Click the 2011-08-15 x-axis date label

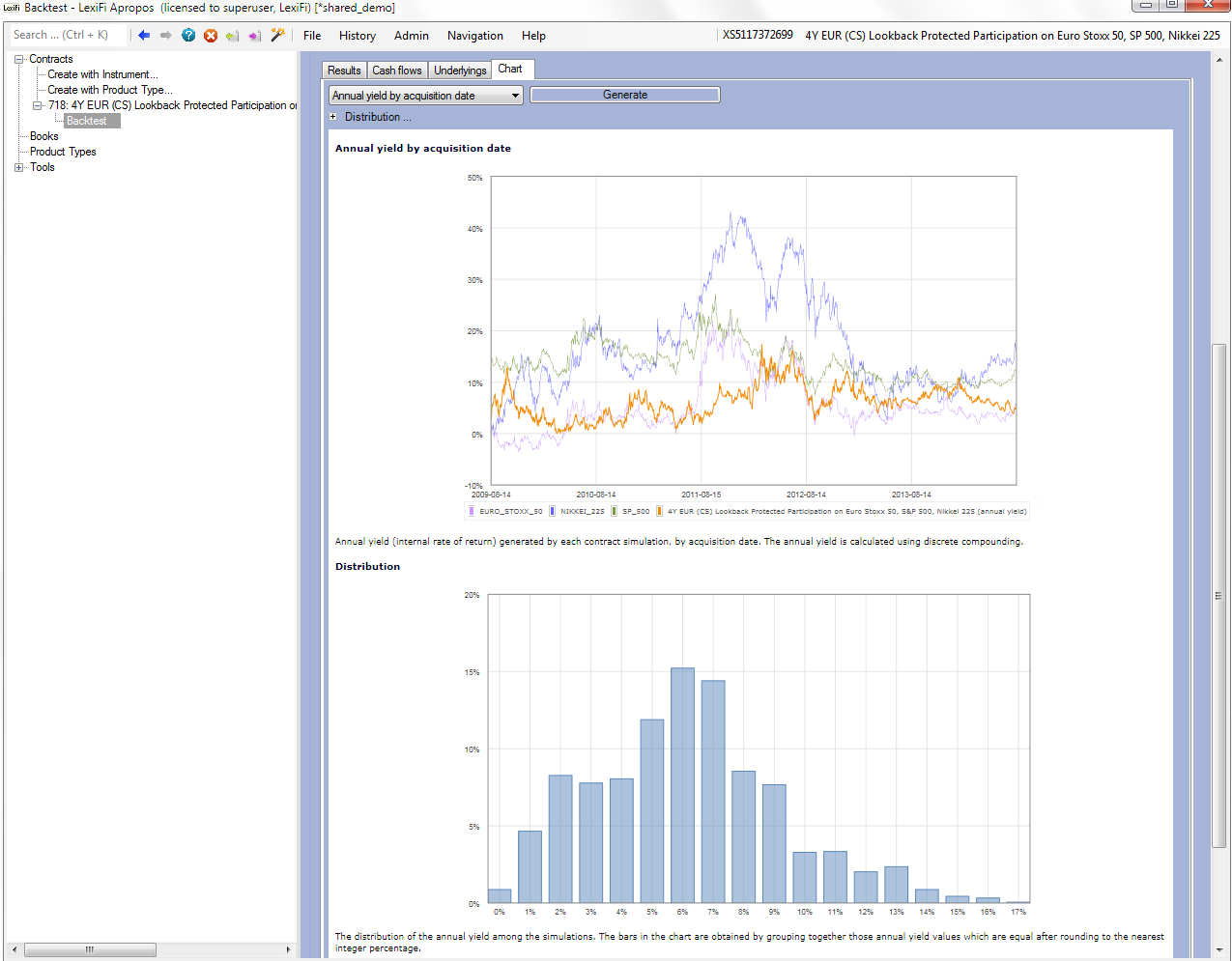point(702,495)
